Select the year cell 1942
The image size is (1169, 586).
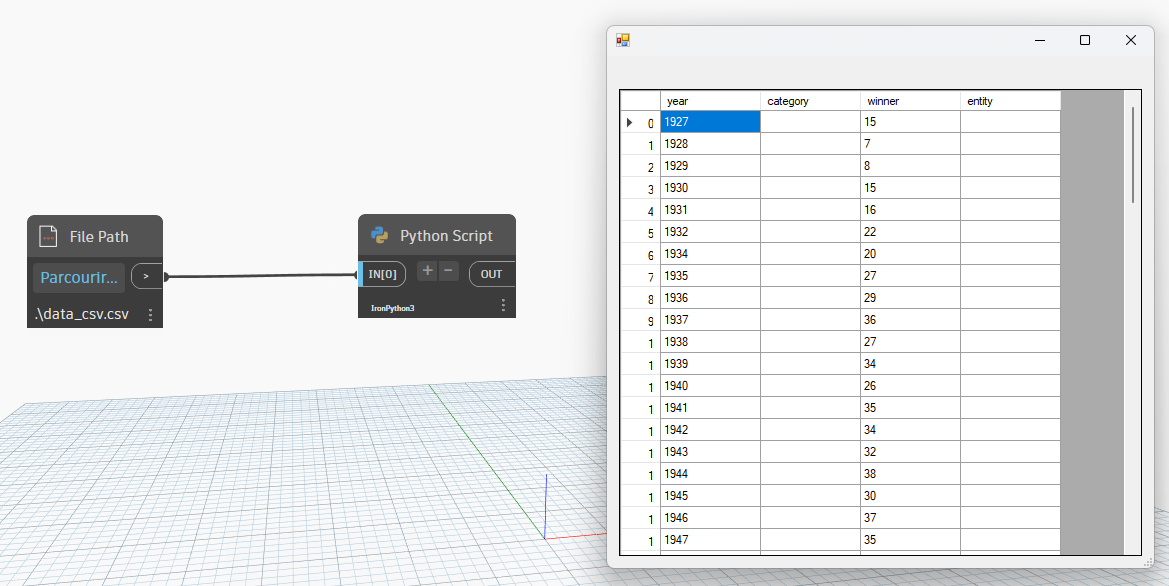pos(710,429)
